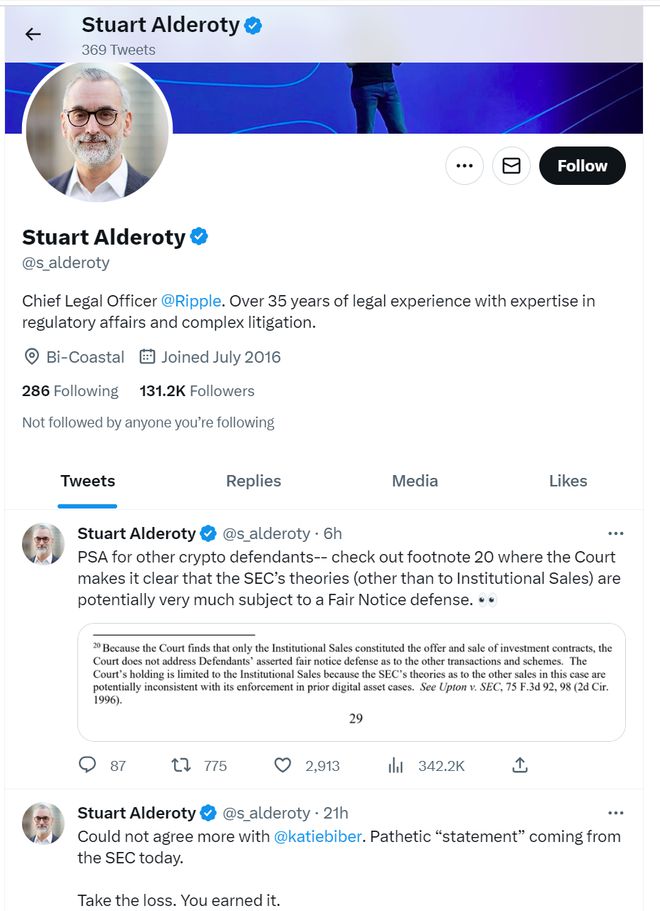Open more options on the 6h tweet
Screen dimensions: 660x911
coord(616,533)
